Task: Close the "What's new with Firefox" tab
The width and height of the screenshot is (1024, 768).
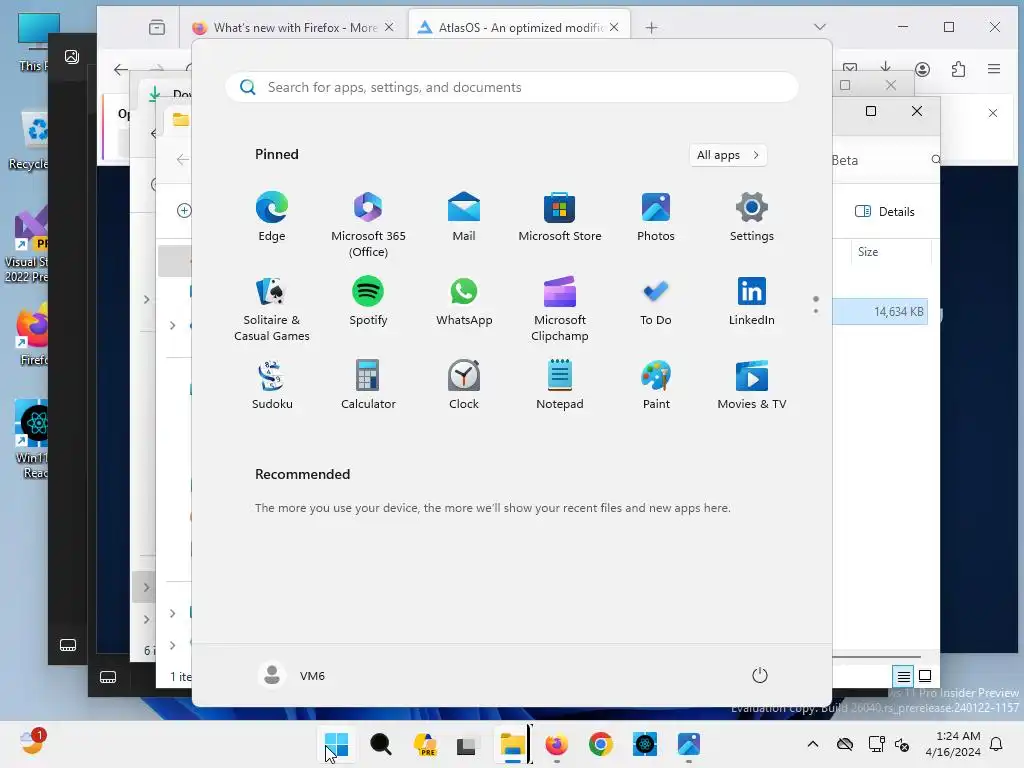Action: tap(389, 27)
